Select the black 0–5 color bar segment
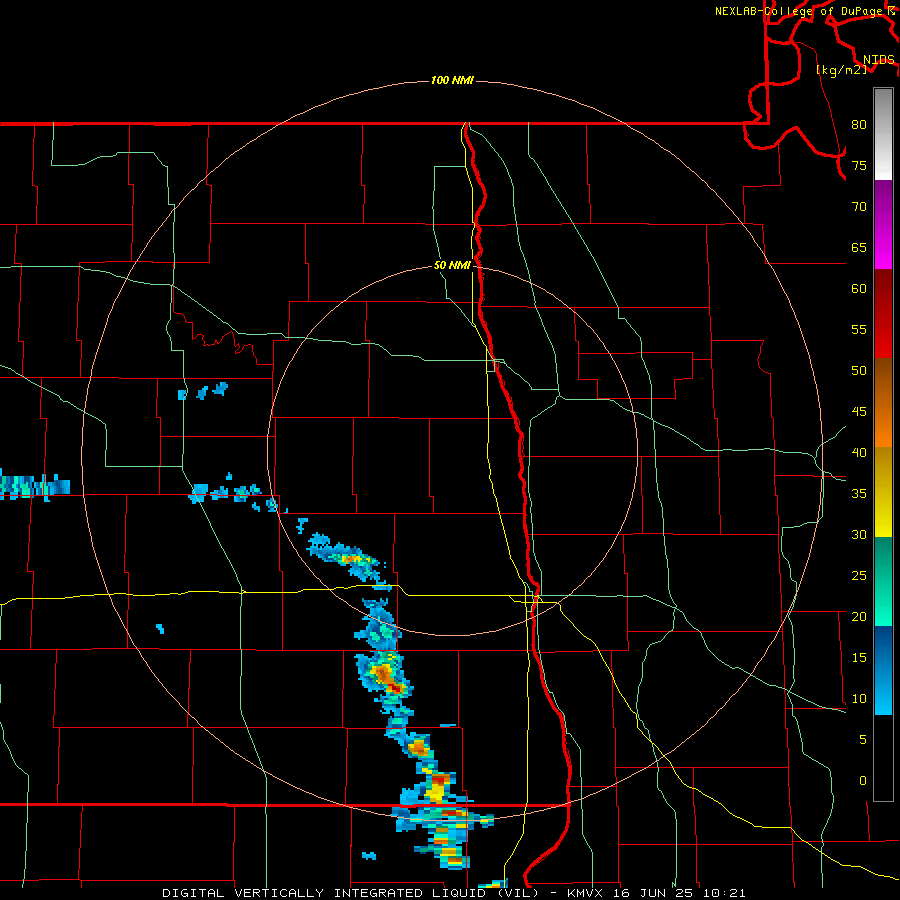900x900 pixels. coord(883,758)
